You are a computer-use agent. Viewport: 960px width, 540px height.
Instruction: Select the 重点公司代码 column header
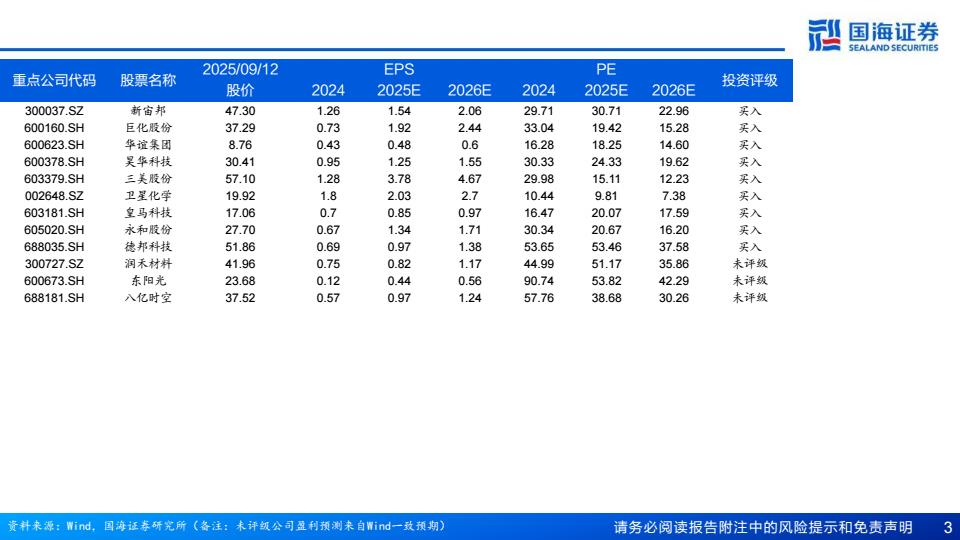point(54,80)
